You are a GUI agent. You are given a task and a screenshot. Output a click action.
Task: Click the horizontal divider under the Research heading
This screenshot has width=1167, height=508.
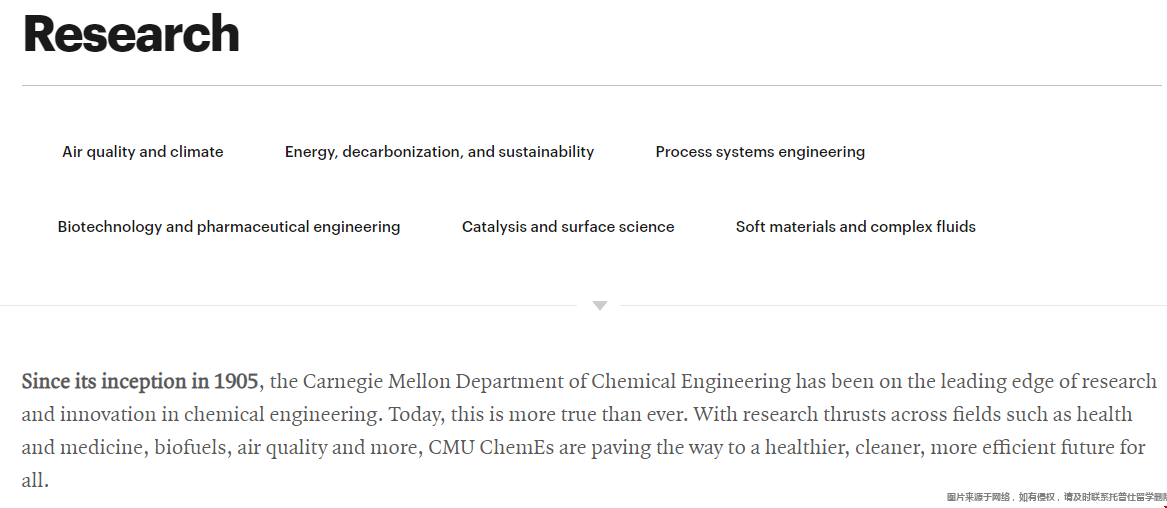click(x=592, y=86)
